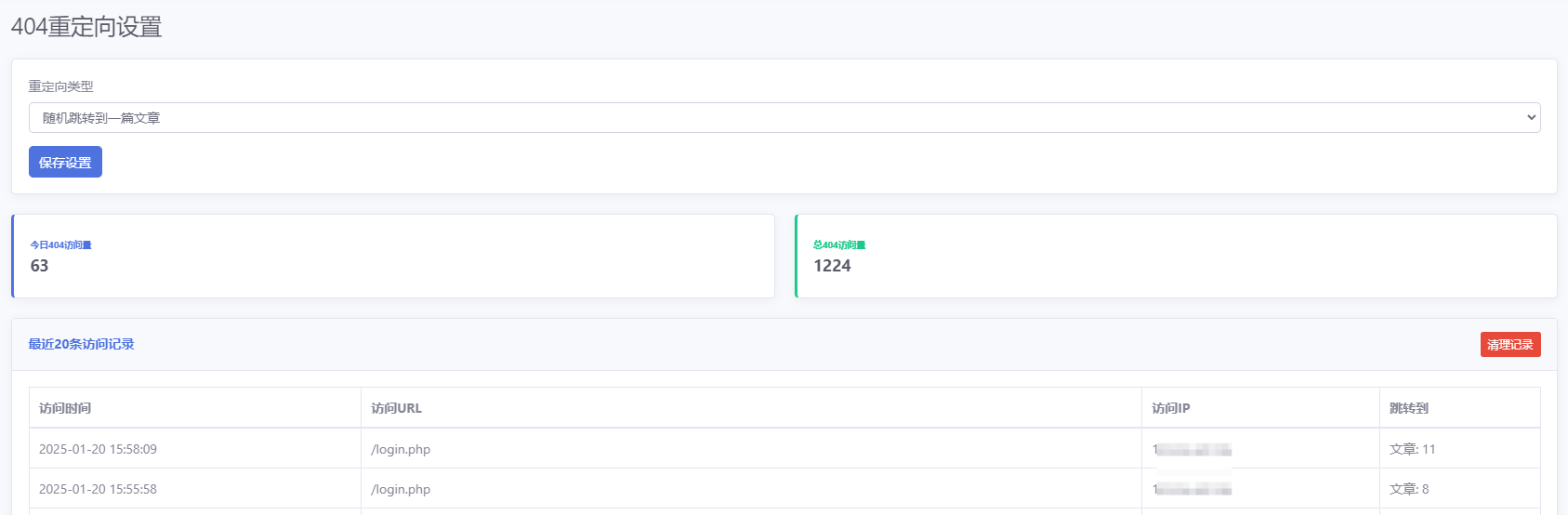The width and height of the screenshot is (1568, 515).
Task: Click the 保存设置 button
Action: [65, 162]
